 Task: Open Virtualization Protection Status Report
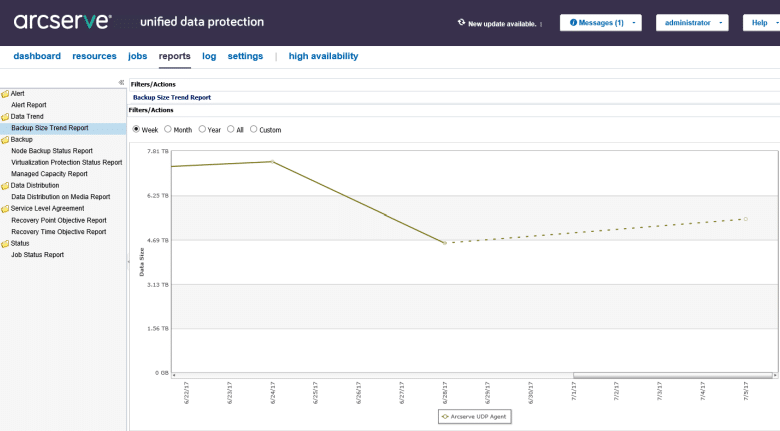pos(67,162)
